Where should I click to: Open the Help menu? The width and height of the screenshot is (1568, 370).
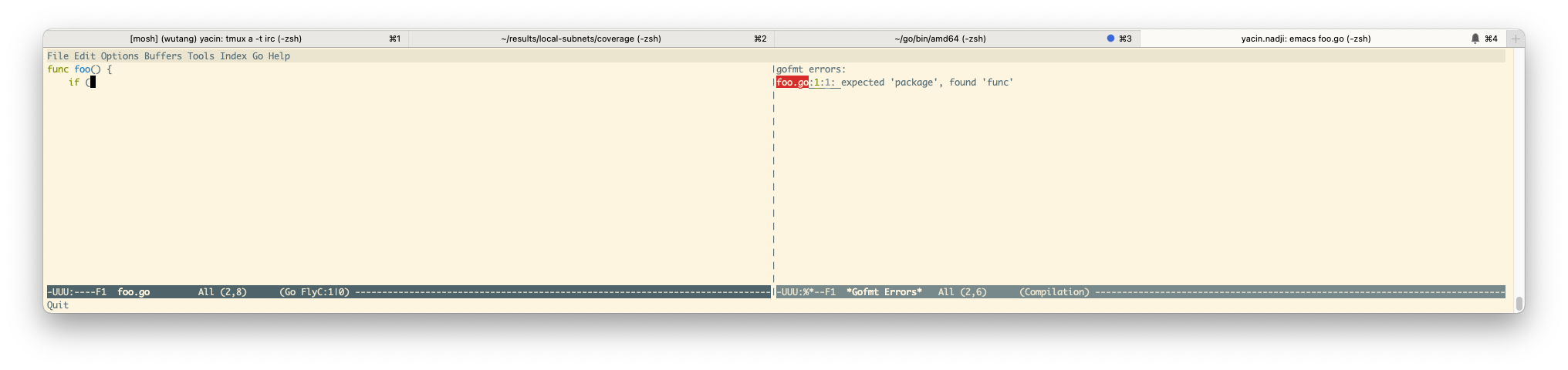(x=279, y=56)
